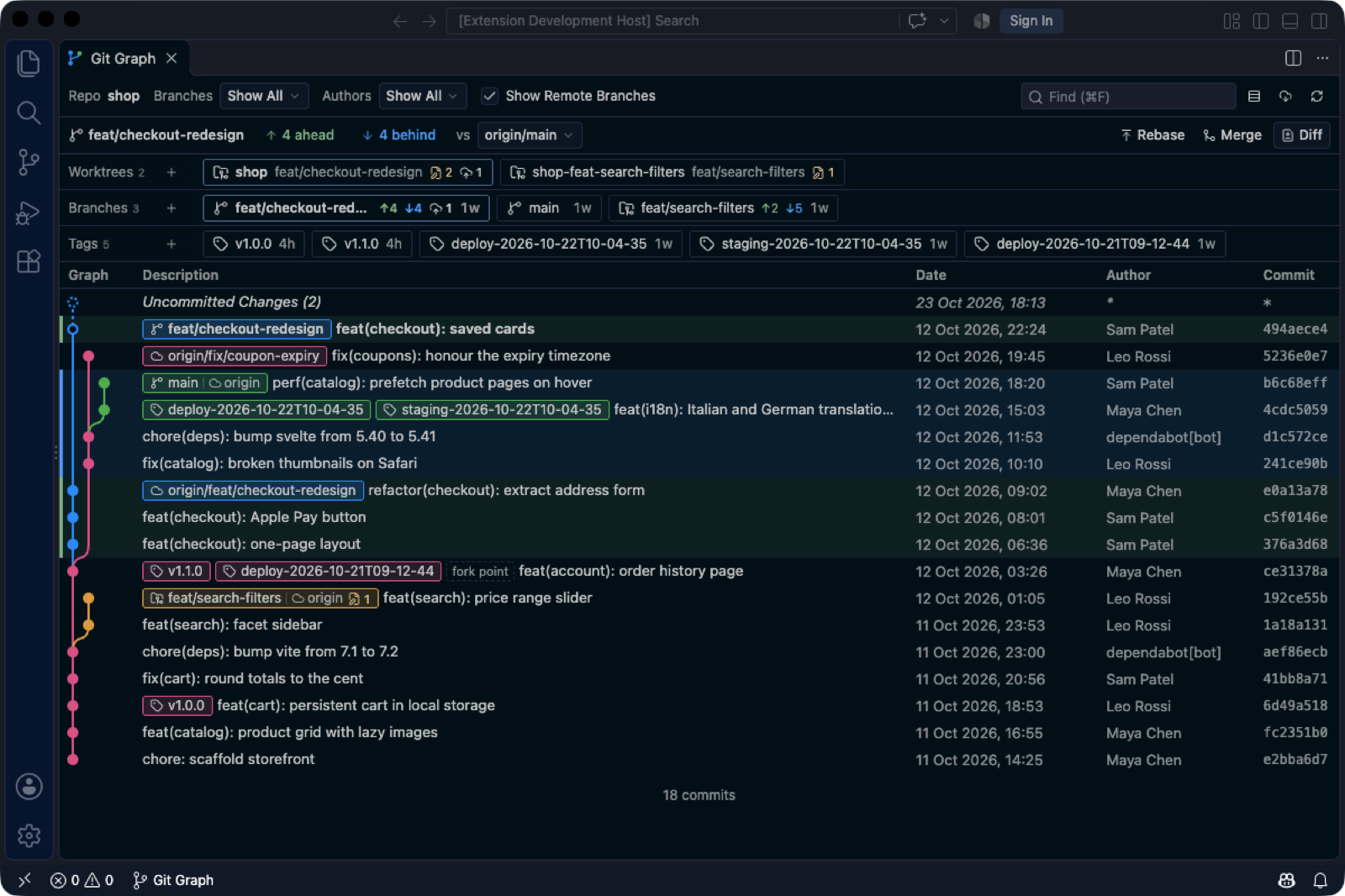Open Accounts menu in activity bar
1345x896 pixels.
pyautogui.click(x=29, y=787)
